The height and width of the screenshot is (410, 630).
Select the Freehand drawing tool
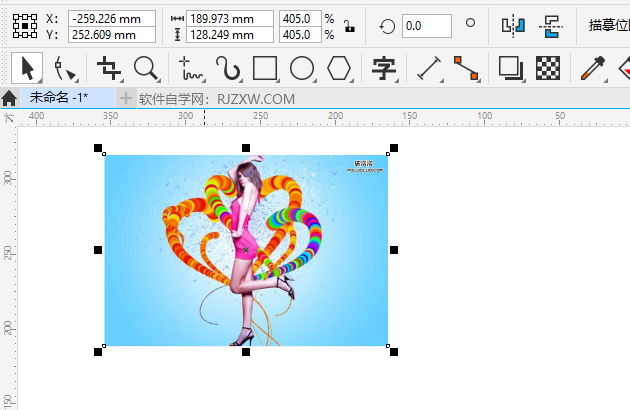[190, 68]
